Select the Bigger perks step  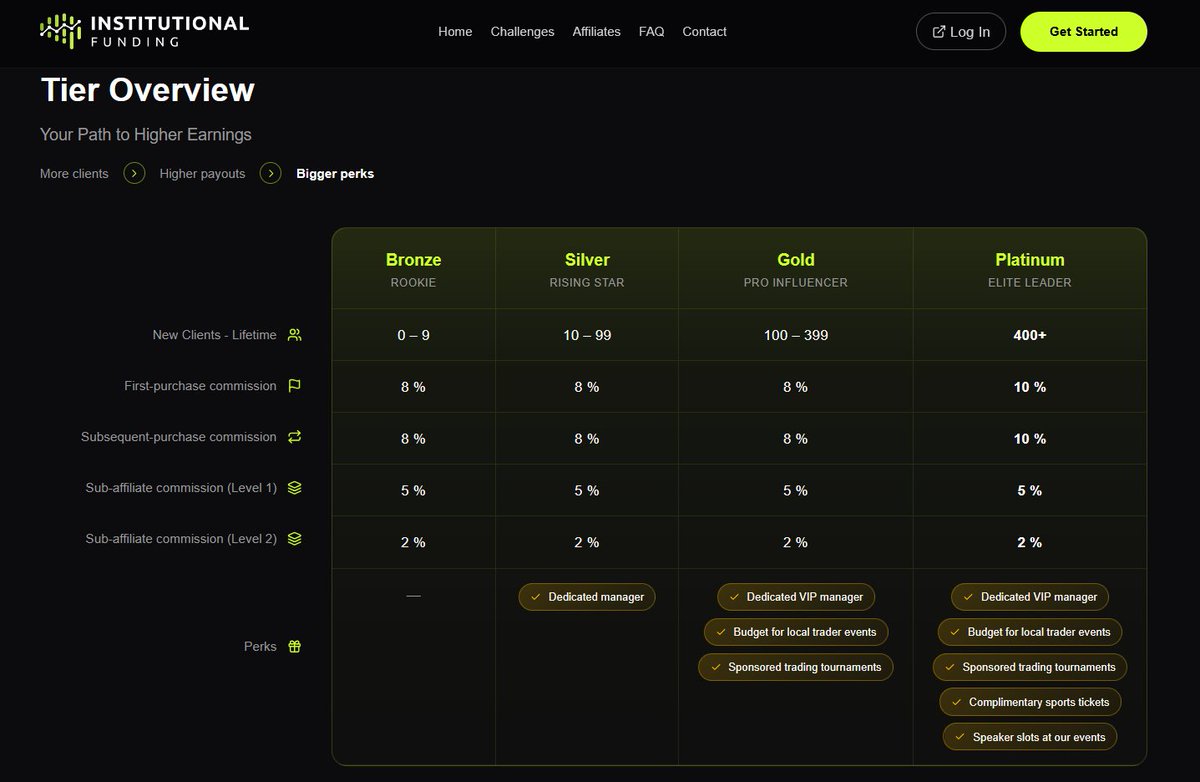tap(335, 174)
